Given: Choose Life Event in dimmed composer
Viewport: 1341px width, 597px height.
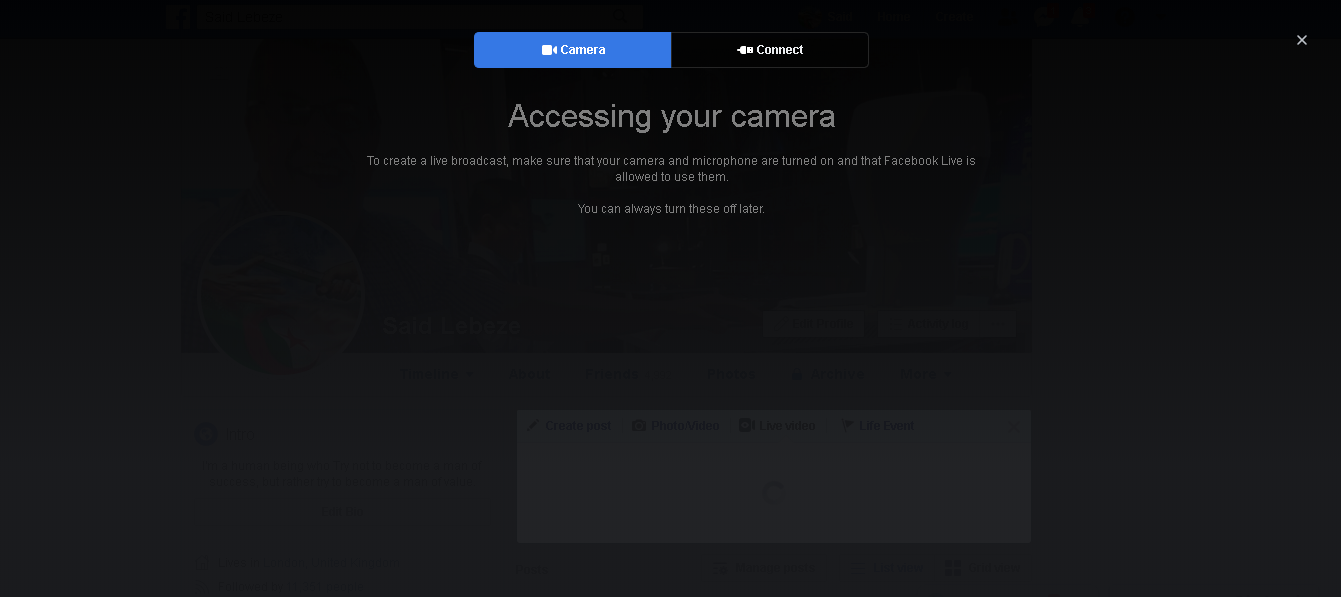Looking at the screenshot, I should 877,426.
